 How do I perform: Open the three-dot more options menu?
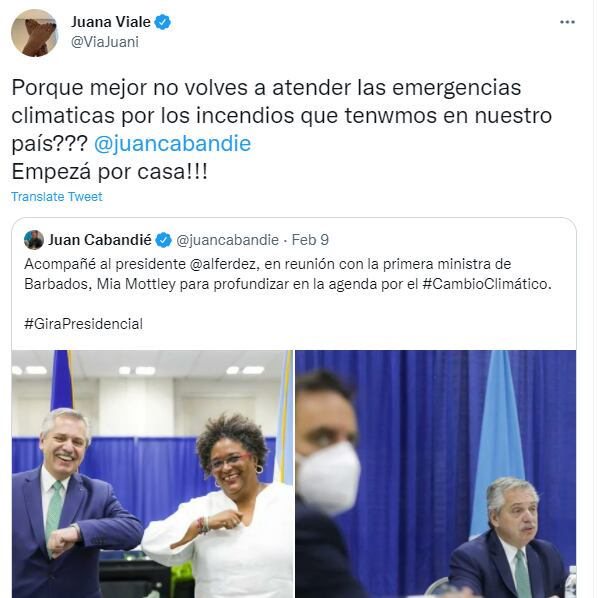[567, 22]
